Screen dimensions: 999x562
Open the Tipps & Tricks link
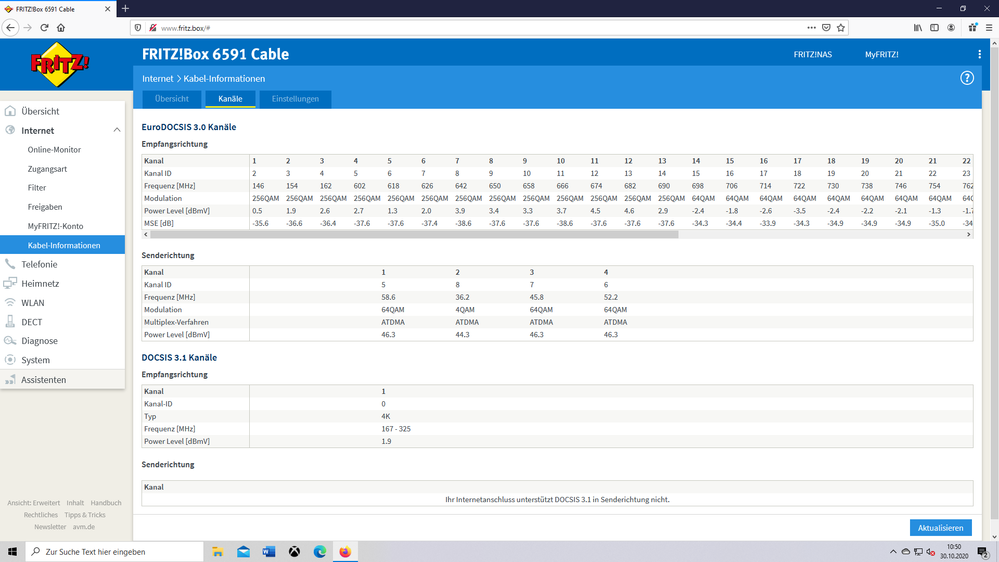point(85,515)
